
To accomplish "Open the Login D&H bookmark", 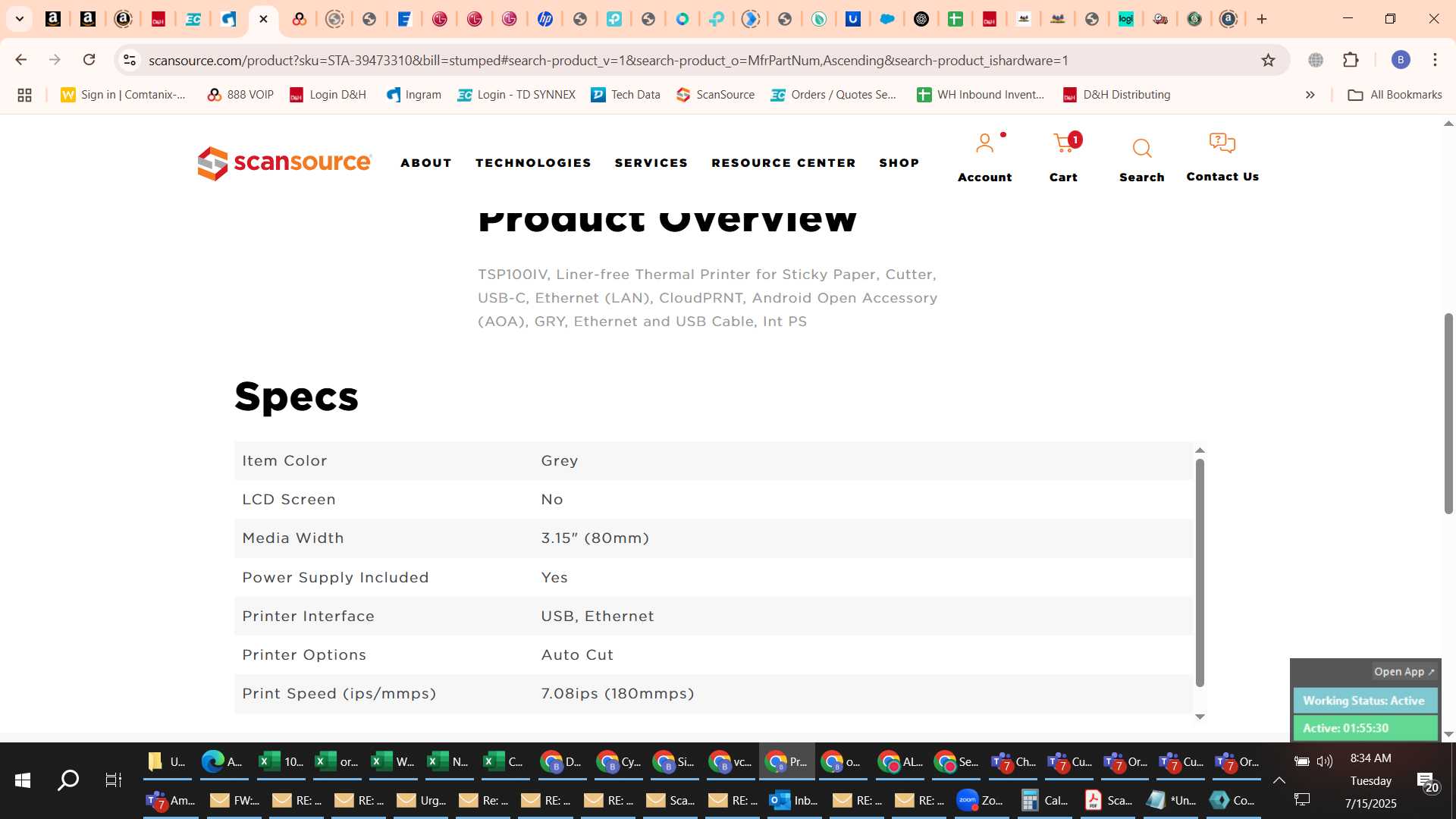I will pos(328,95).
